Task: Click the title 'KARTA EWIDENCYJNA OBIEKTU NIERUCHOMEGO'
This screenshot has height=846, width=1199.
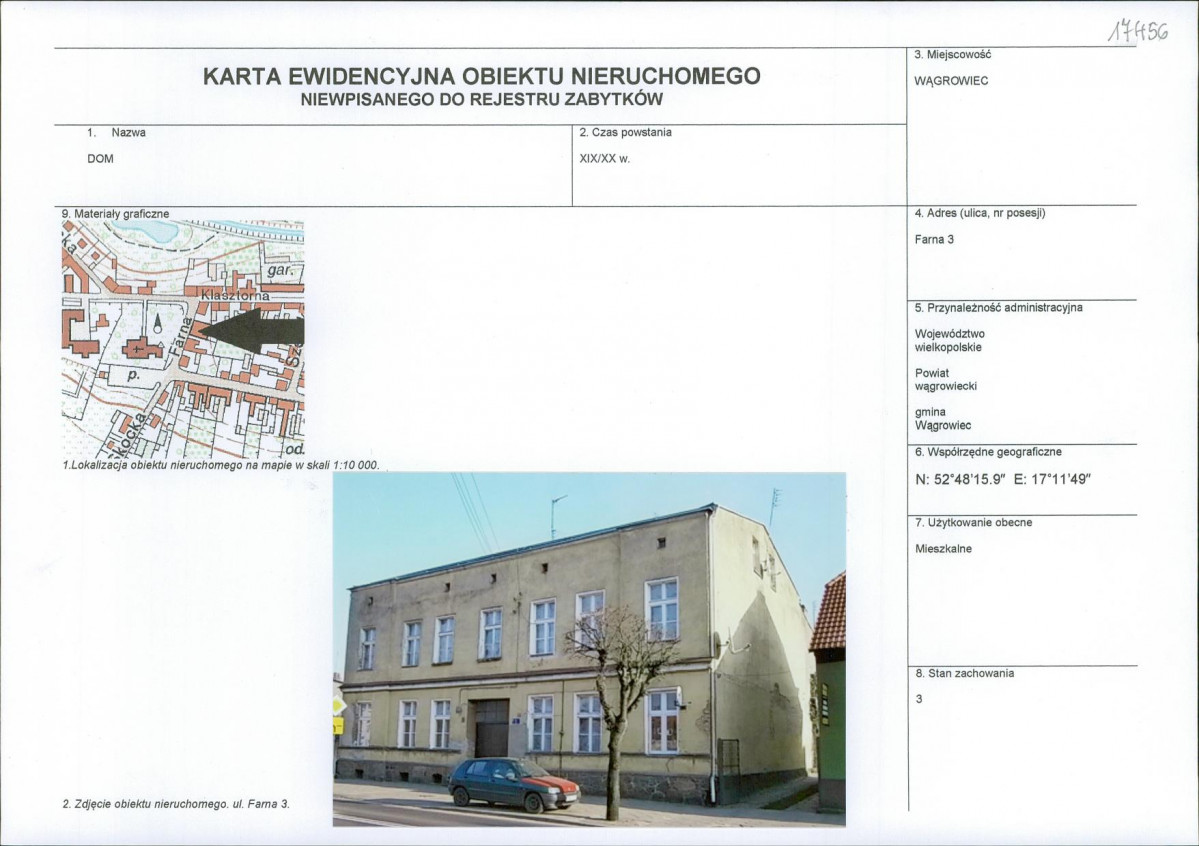Action: coord(482,76)
